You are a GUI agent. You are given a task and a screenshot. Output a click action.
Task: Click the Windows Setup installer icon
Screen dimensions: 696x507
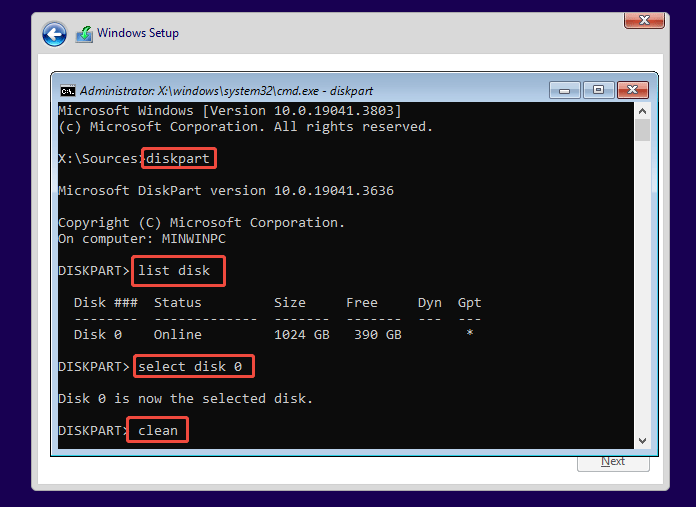84,34
